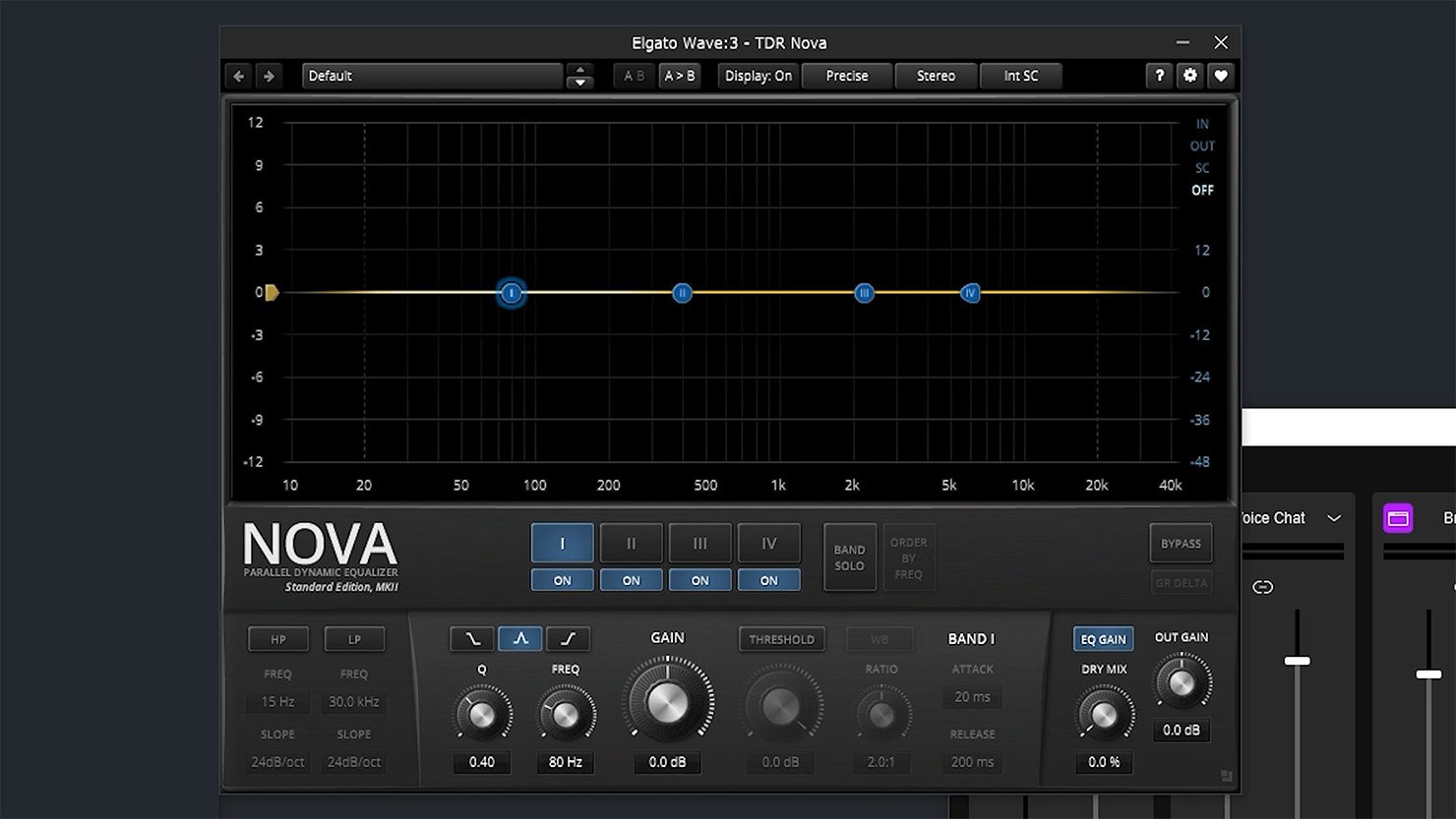
Task: Click the gain value field 0.0 dB
Action: 667,762
